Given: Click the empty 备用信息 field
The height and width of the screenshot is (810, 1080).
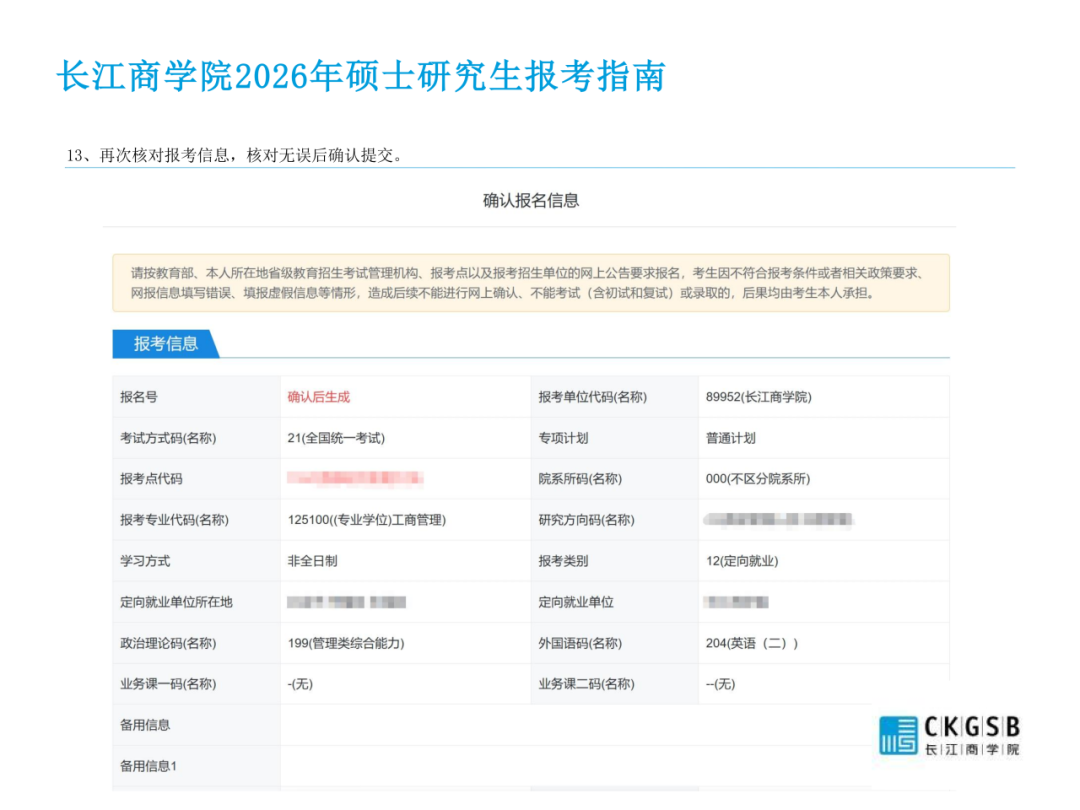Looking at the screenshot, I should coord(570,725).
